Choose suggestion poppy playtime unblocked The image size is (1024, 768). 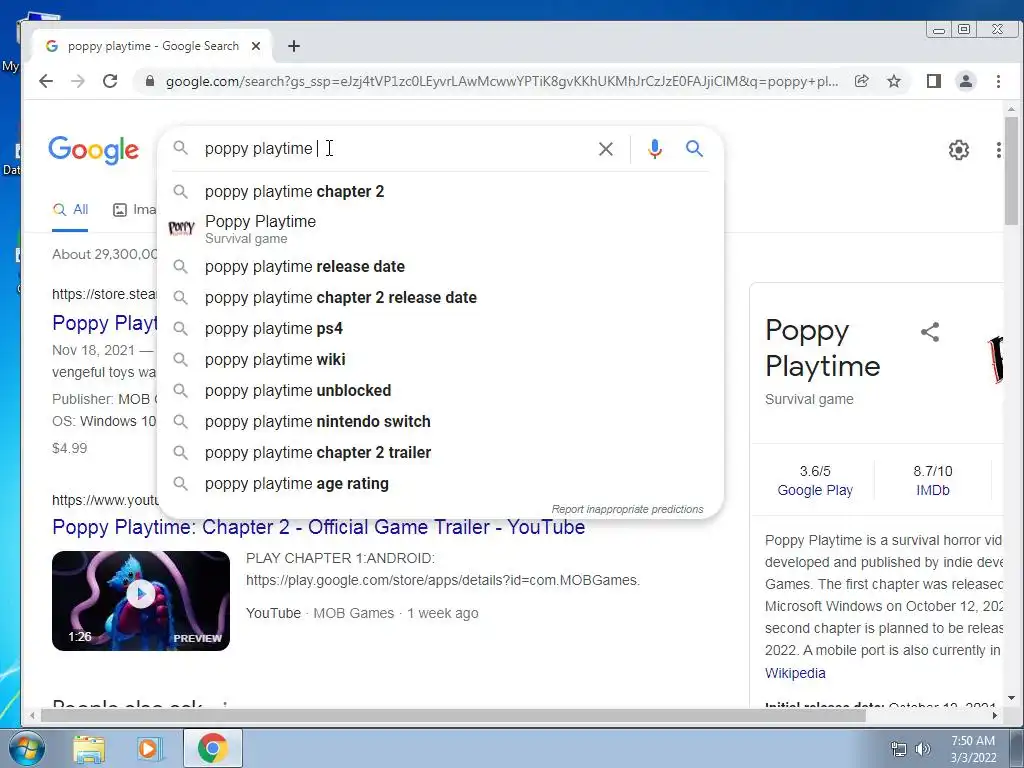pos(441,391)
